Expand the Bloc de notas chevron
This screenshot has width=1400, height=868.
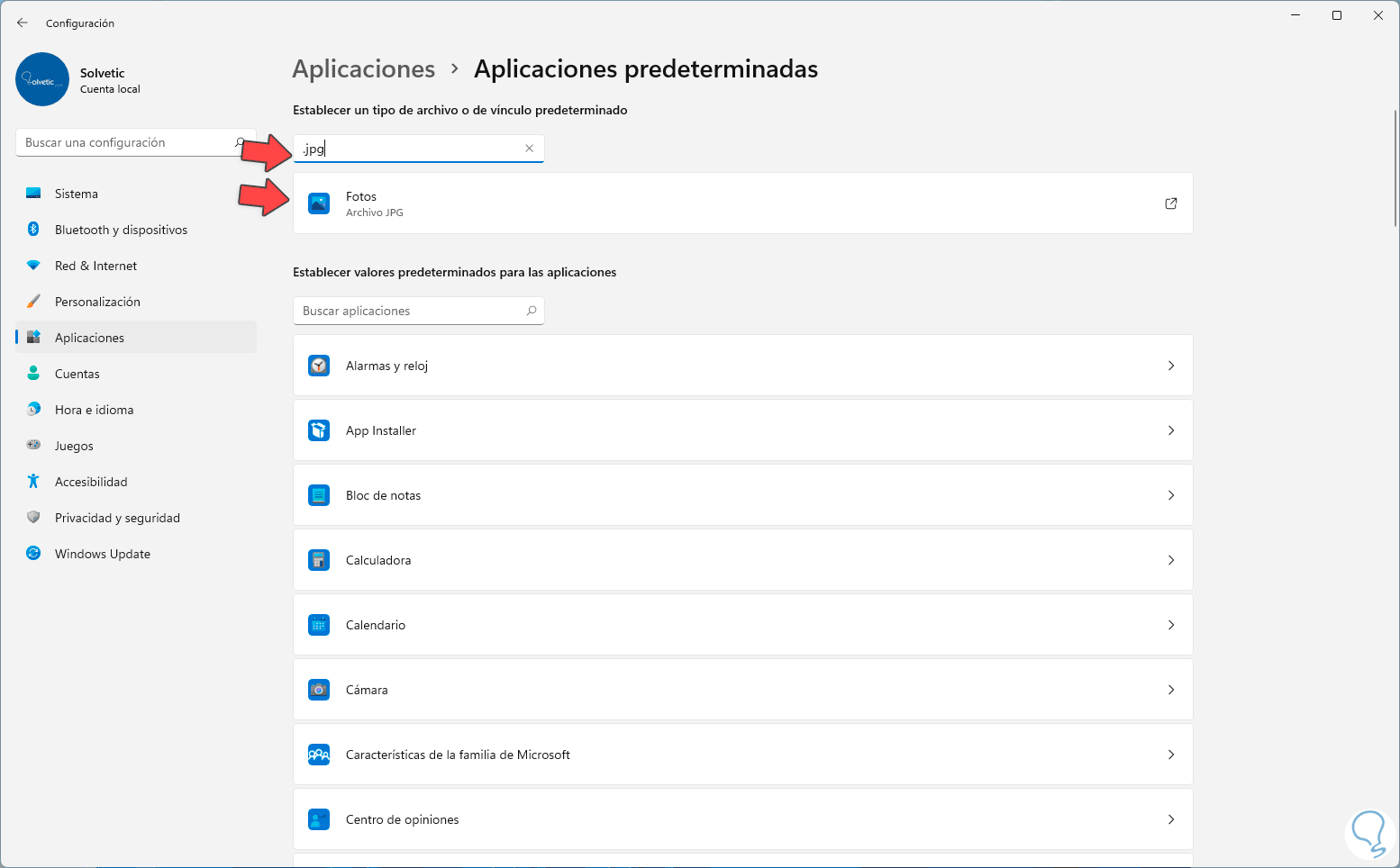tap(1170, 495)
